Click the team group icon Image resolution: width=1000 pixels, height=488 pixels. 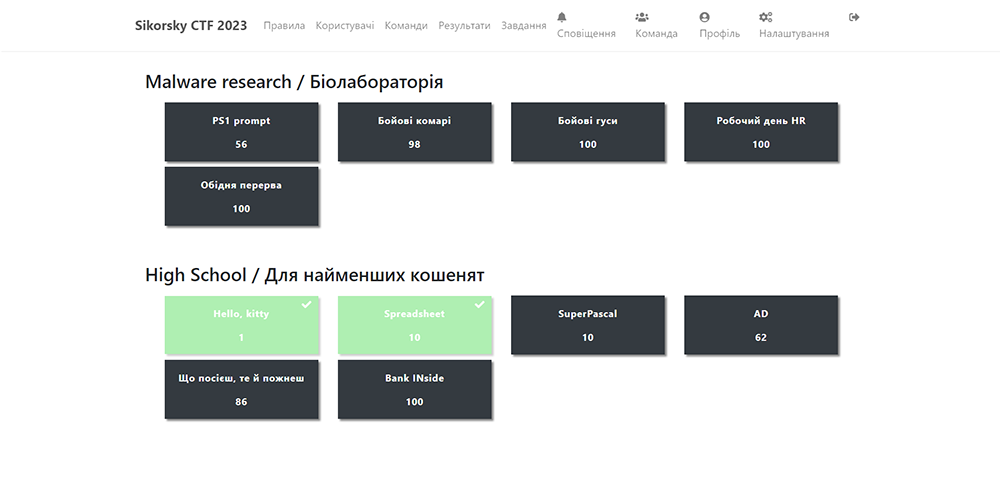pos(642,17)
